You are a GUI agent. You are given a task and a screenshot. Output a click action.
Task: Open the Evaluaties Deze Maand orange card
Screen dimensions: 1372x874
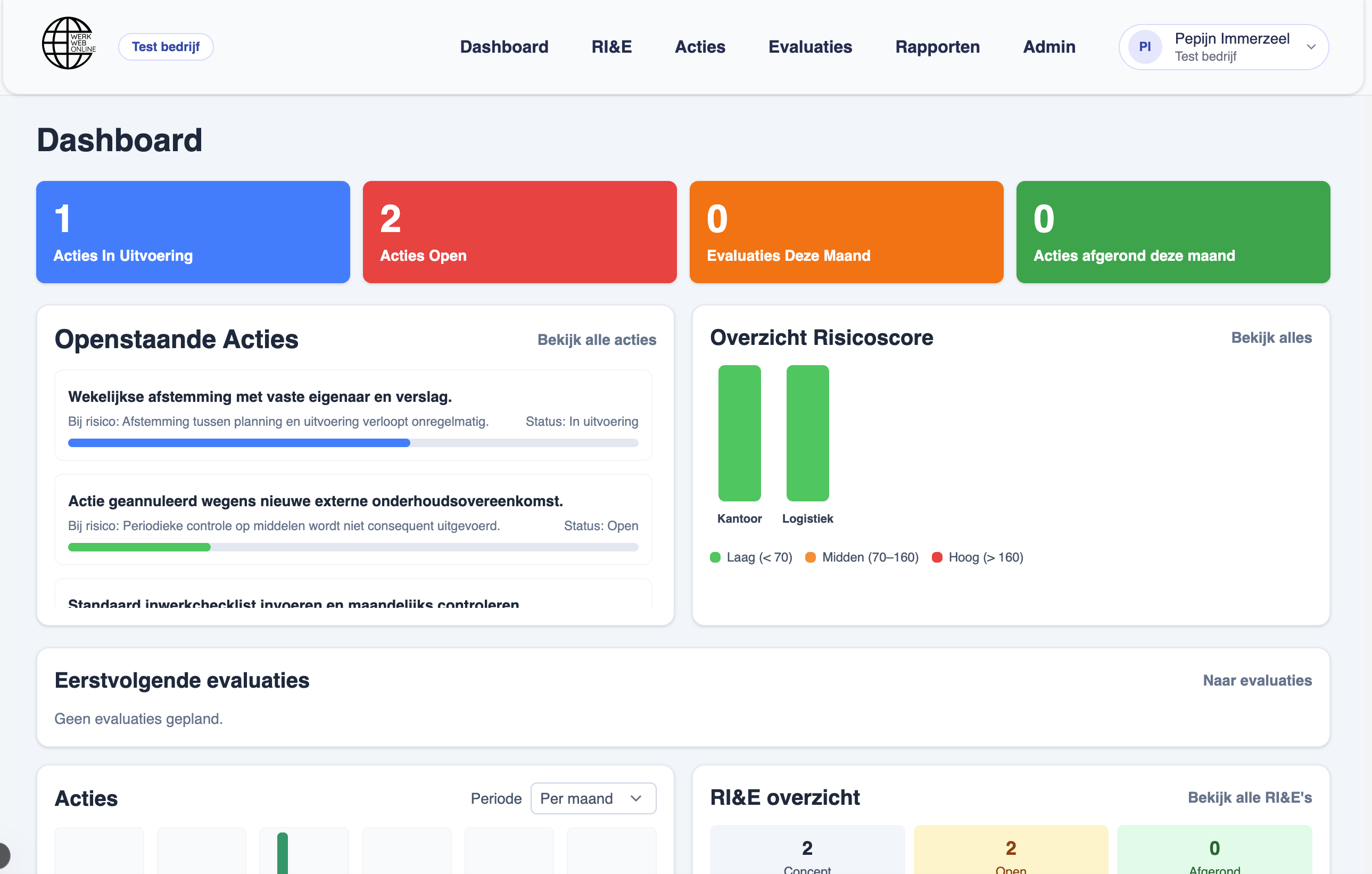pyautogui.click(x=846, y=232)
